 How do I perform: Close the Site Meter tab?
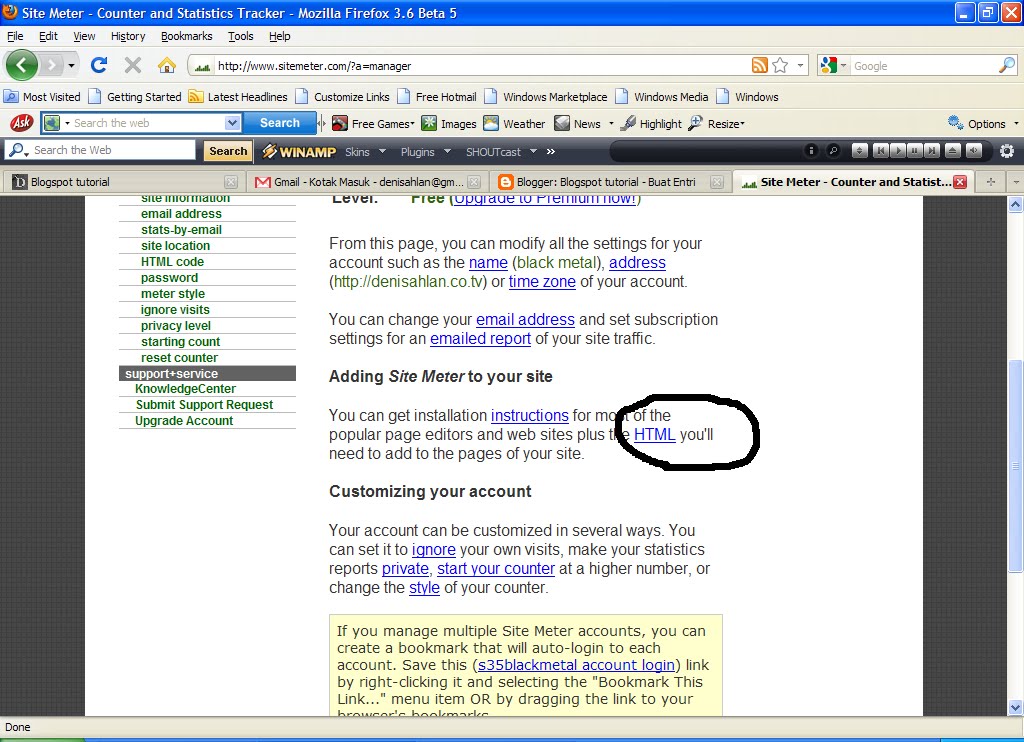point(960,182)
